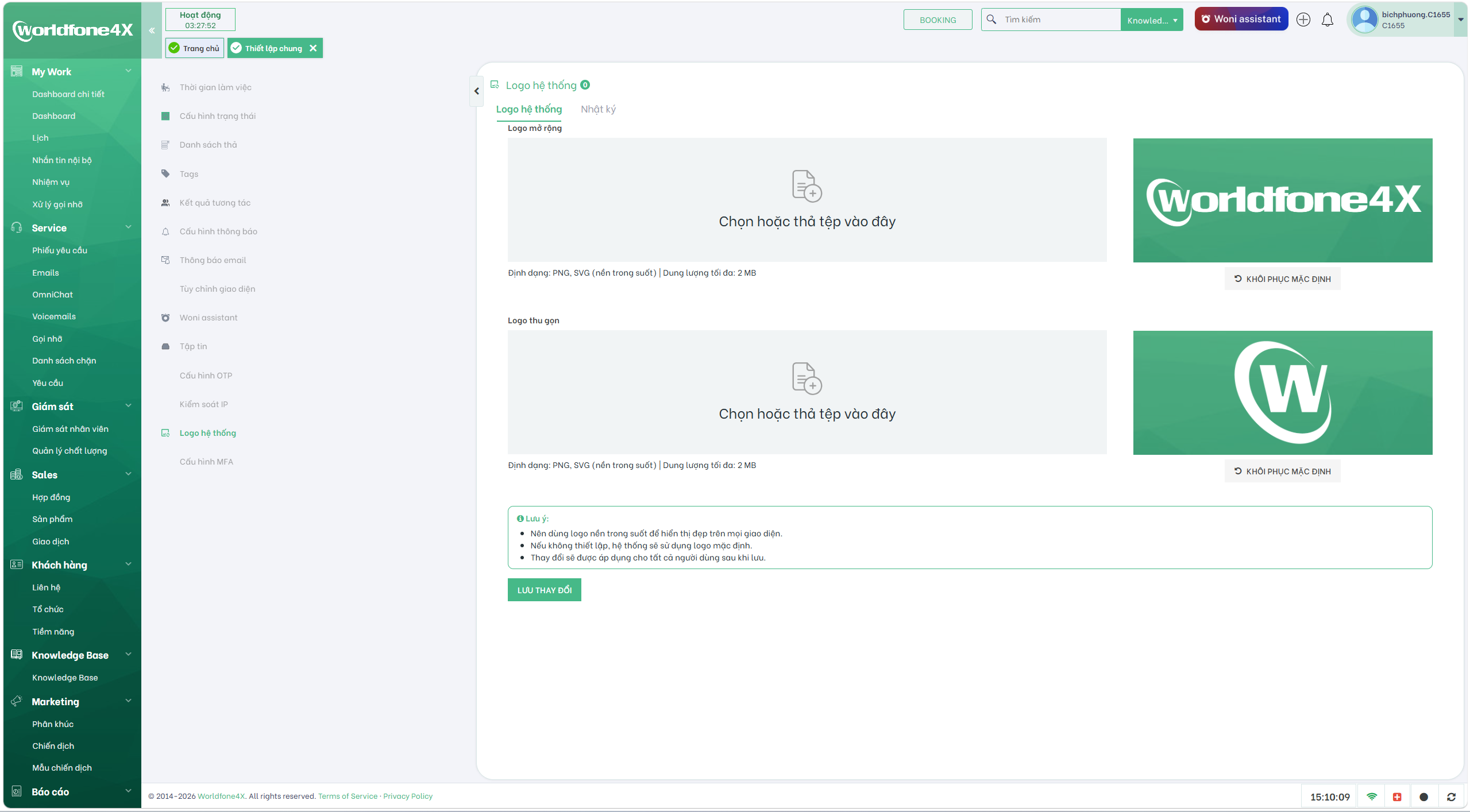The width and height of the screenshot is (1470, 812).
Task: Switch to the Nhật ký tab
Action: pyautogui.click(x=598, y=109)
